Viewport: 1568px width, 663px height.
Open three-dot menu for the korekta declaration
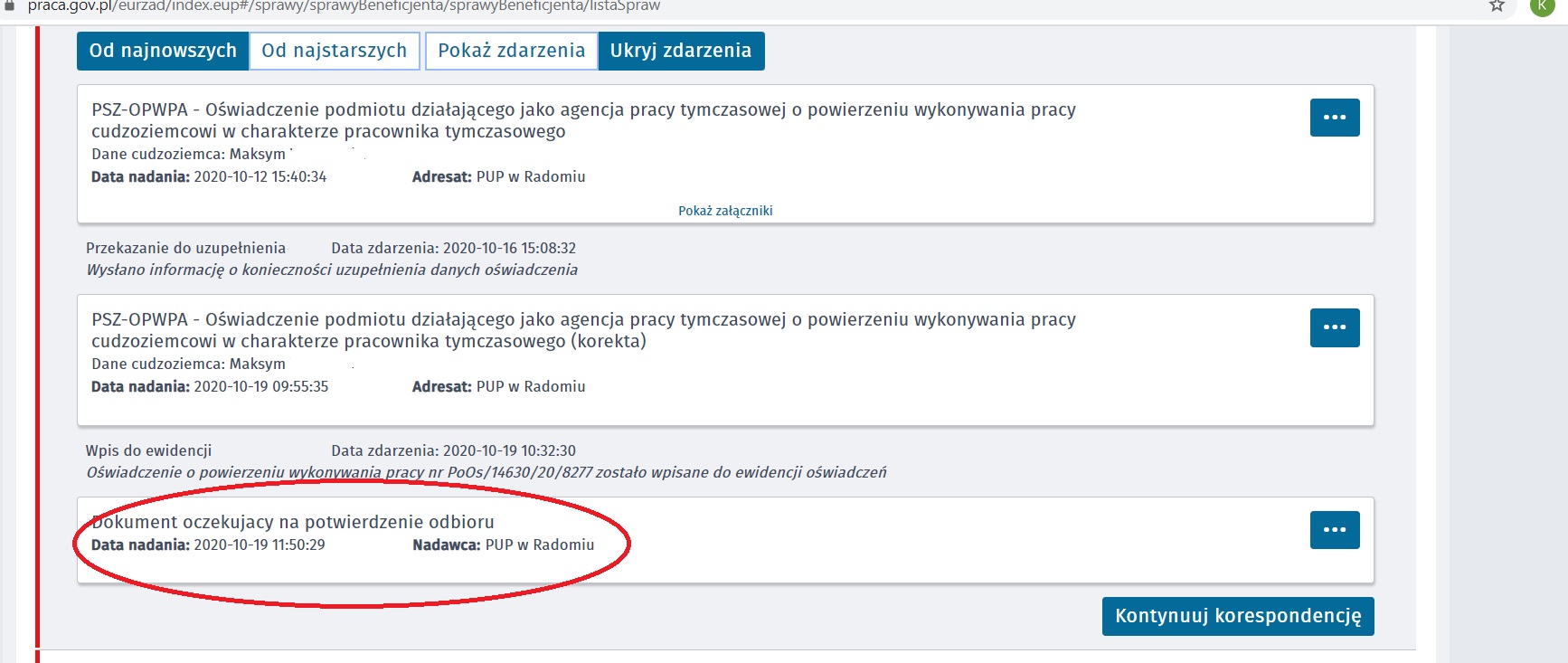1334,327
